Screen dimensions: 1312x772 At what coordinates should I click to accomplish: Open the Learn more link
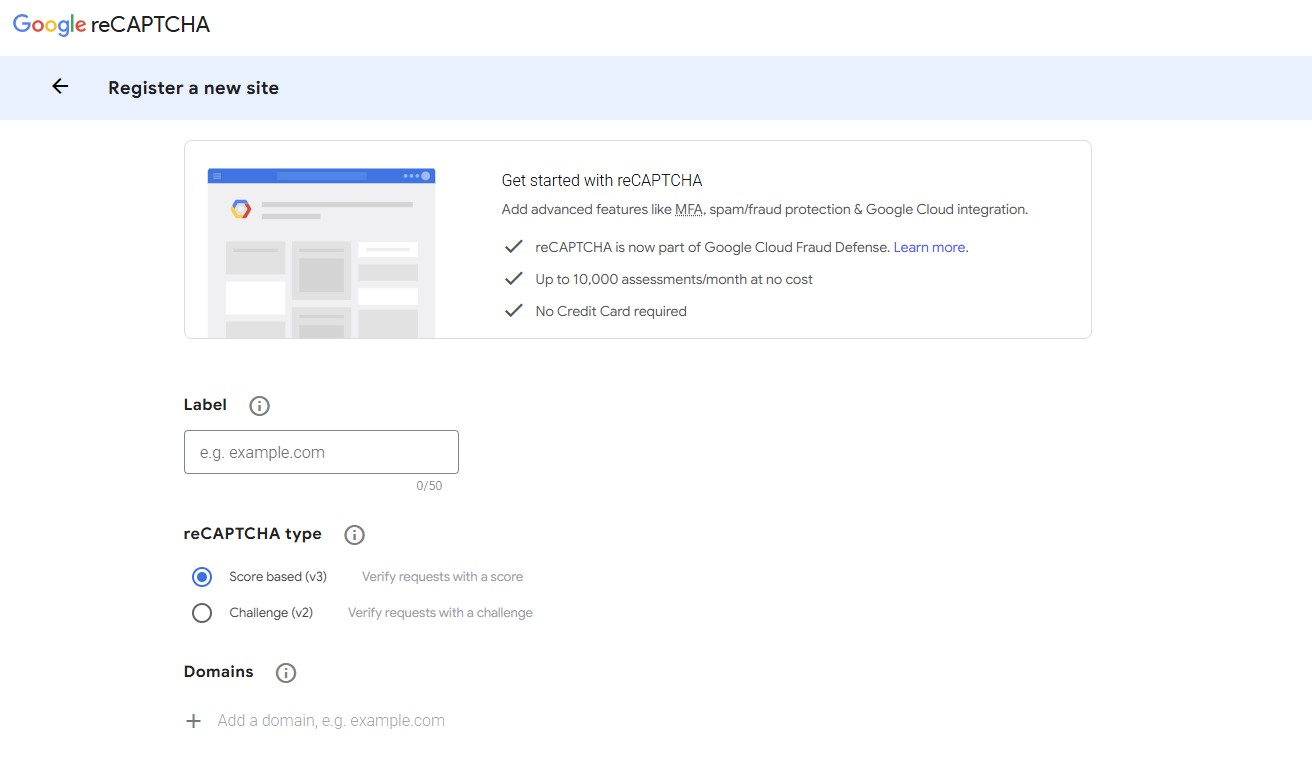(x=929, y=247)
